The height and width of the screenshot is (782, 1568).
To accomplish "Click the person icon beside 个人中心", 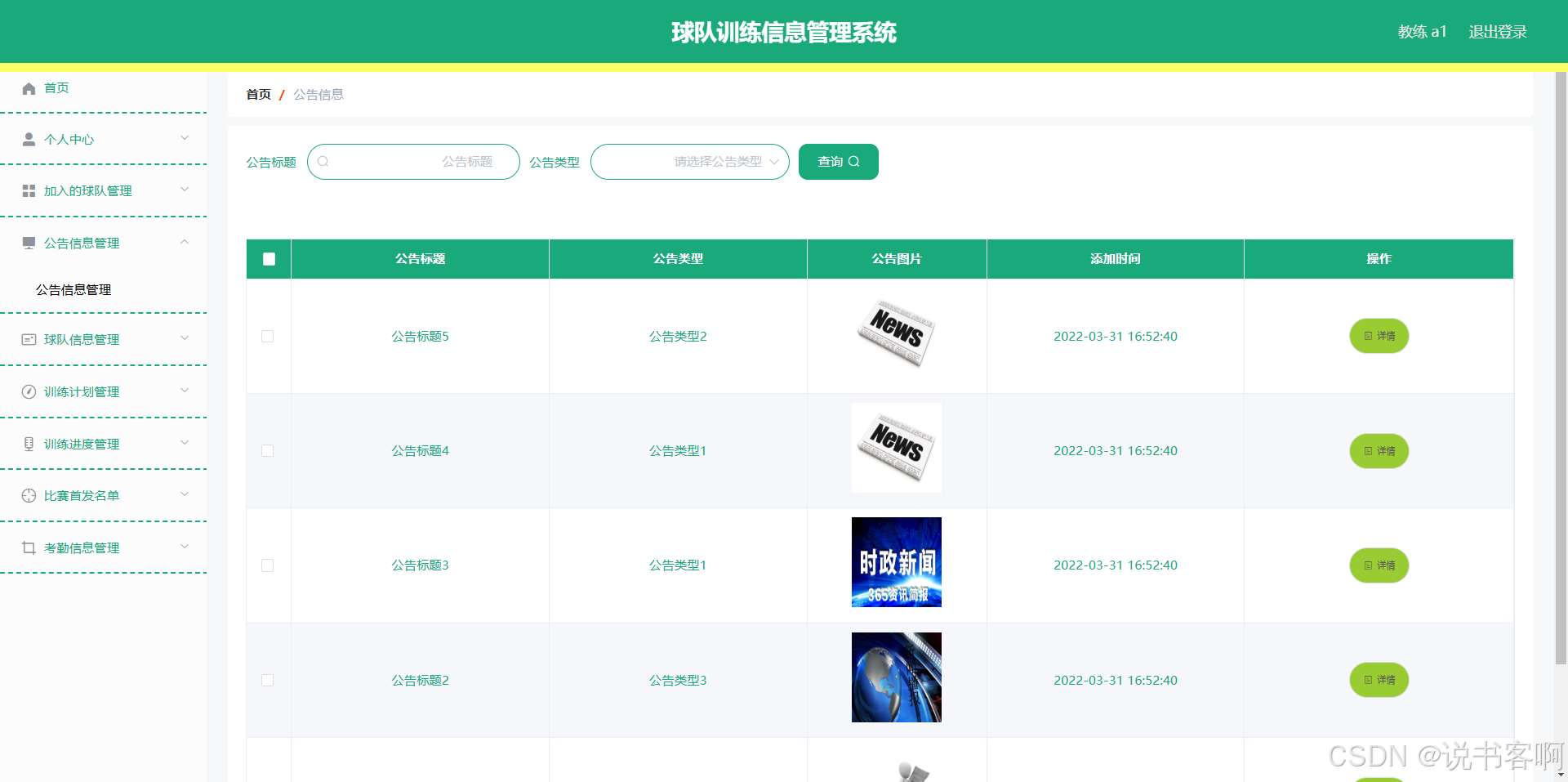I will tap(29, 139).
